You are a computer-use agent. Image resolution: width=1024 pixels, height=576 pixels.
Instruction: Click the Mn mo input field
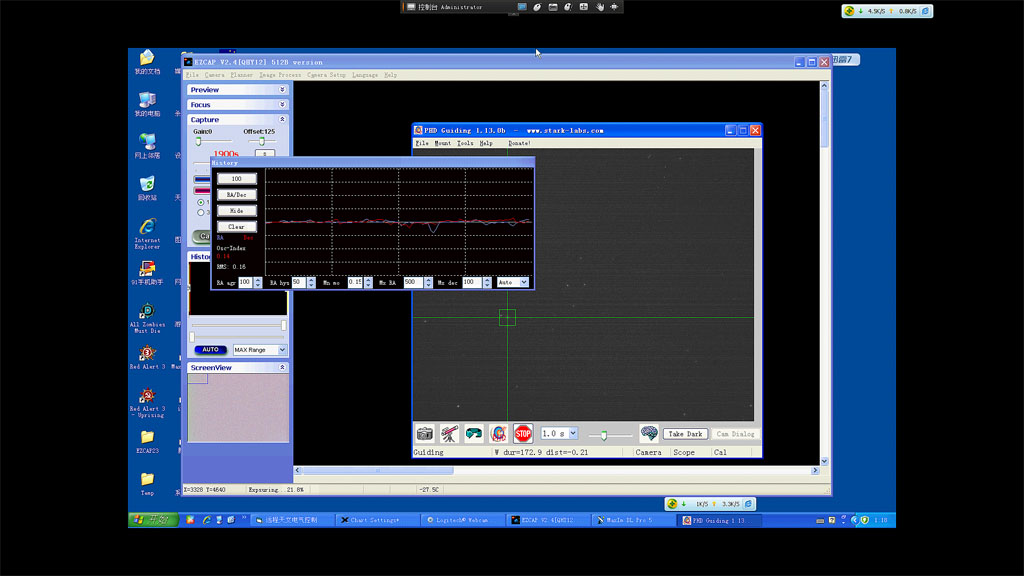point(356,282)
